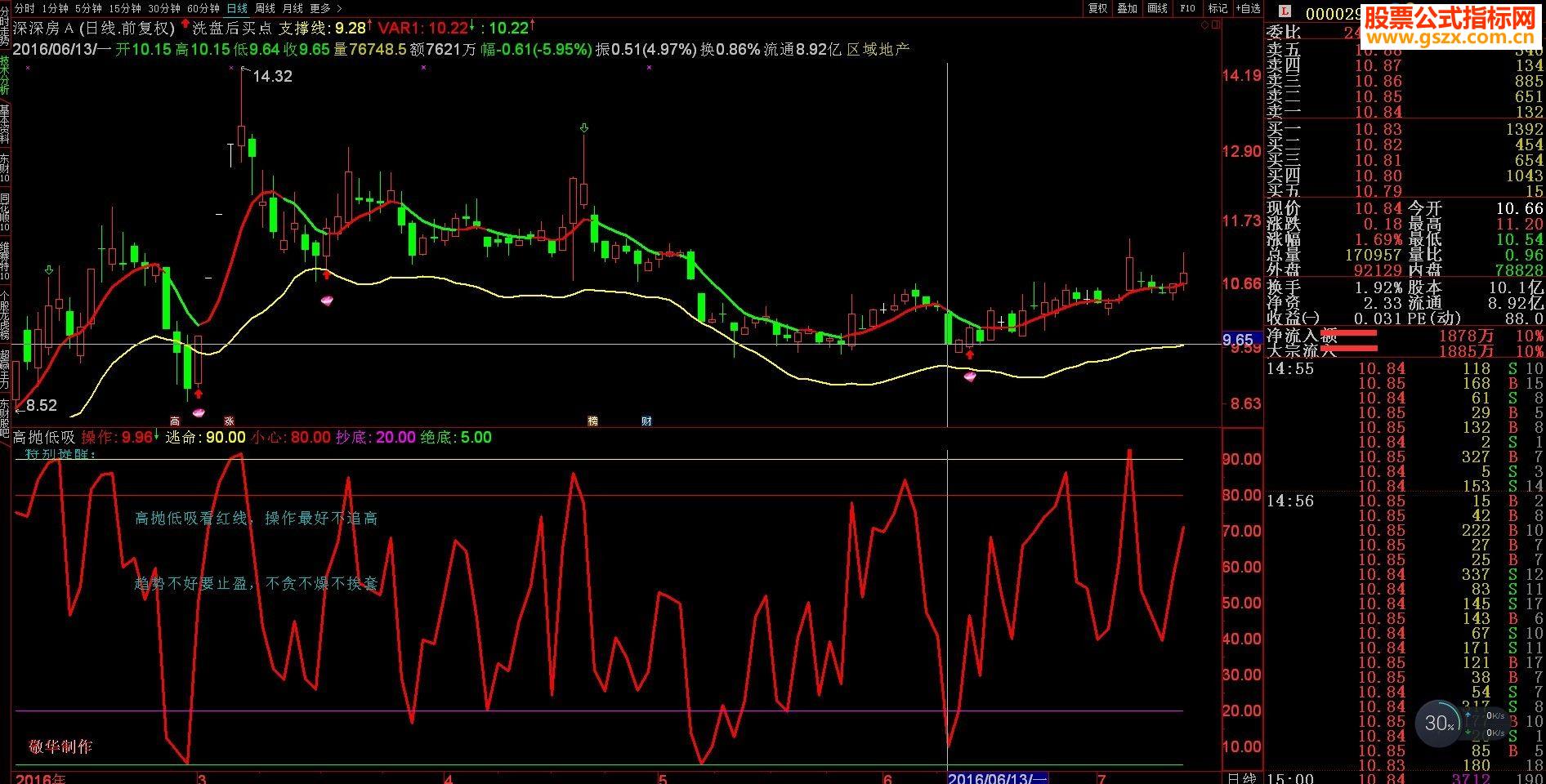Click the 委比 label
Image resolution: width=1546 pixels, height=784 pixels.
pyautogui.click(x=1284, y=33)
